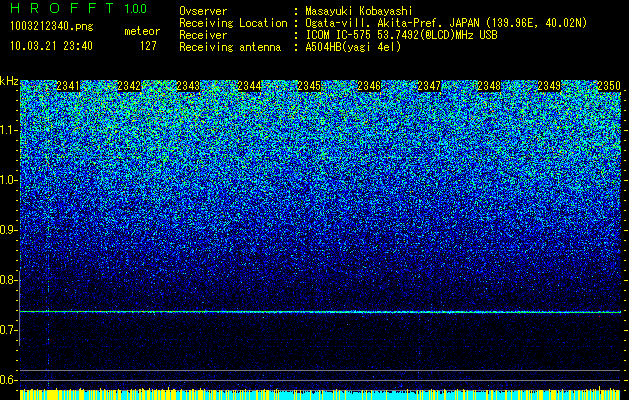Screen dimensions: 629x400
Task: Click the 2347 time marker
Action: click(x=429, y=86)
